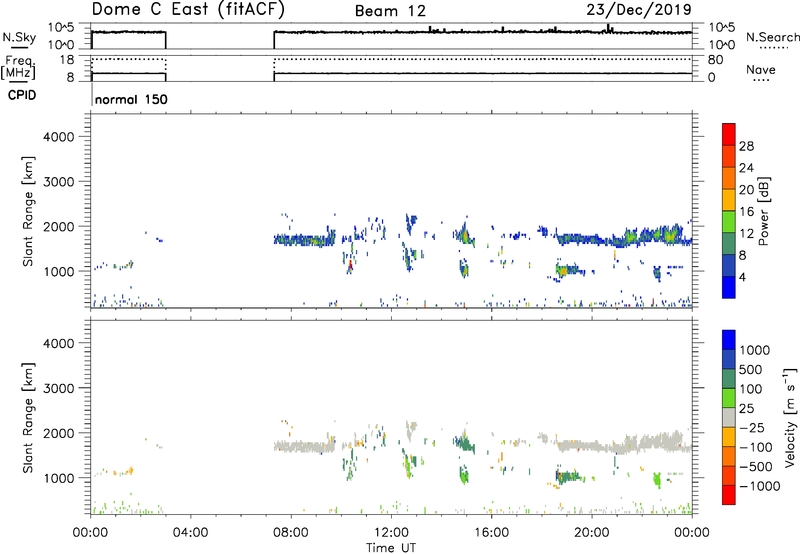Viewport: 800px width, 554px height.
Task: Click the '4000' tick on power panel
Action: [x=58, y=137]
